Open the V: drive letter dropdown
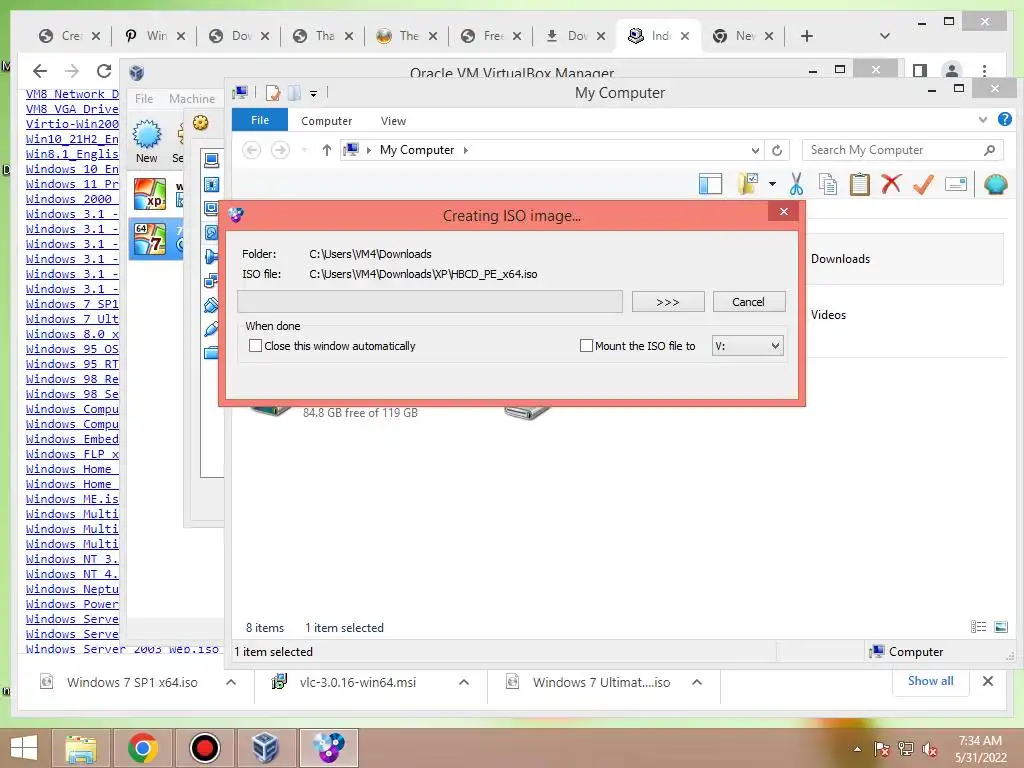The image size is (1024, 768). click(747, 345)
